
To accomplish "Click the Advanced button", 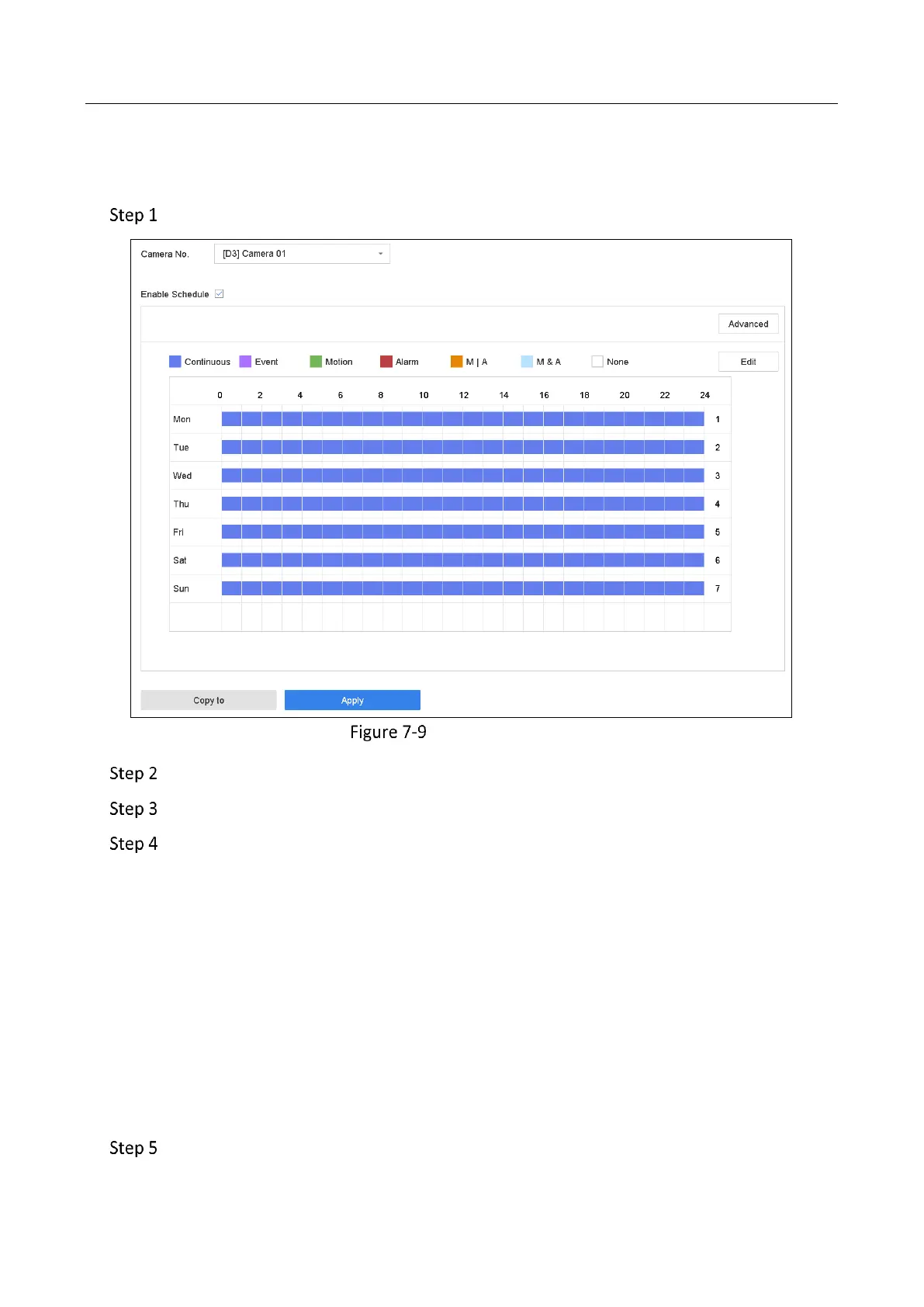I will point(748,324).
